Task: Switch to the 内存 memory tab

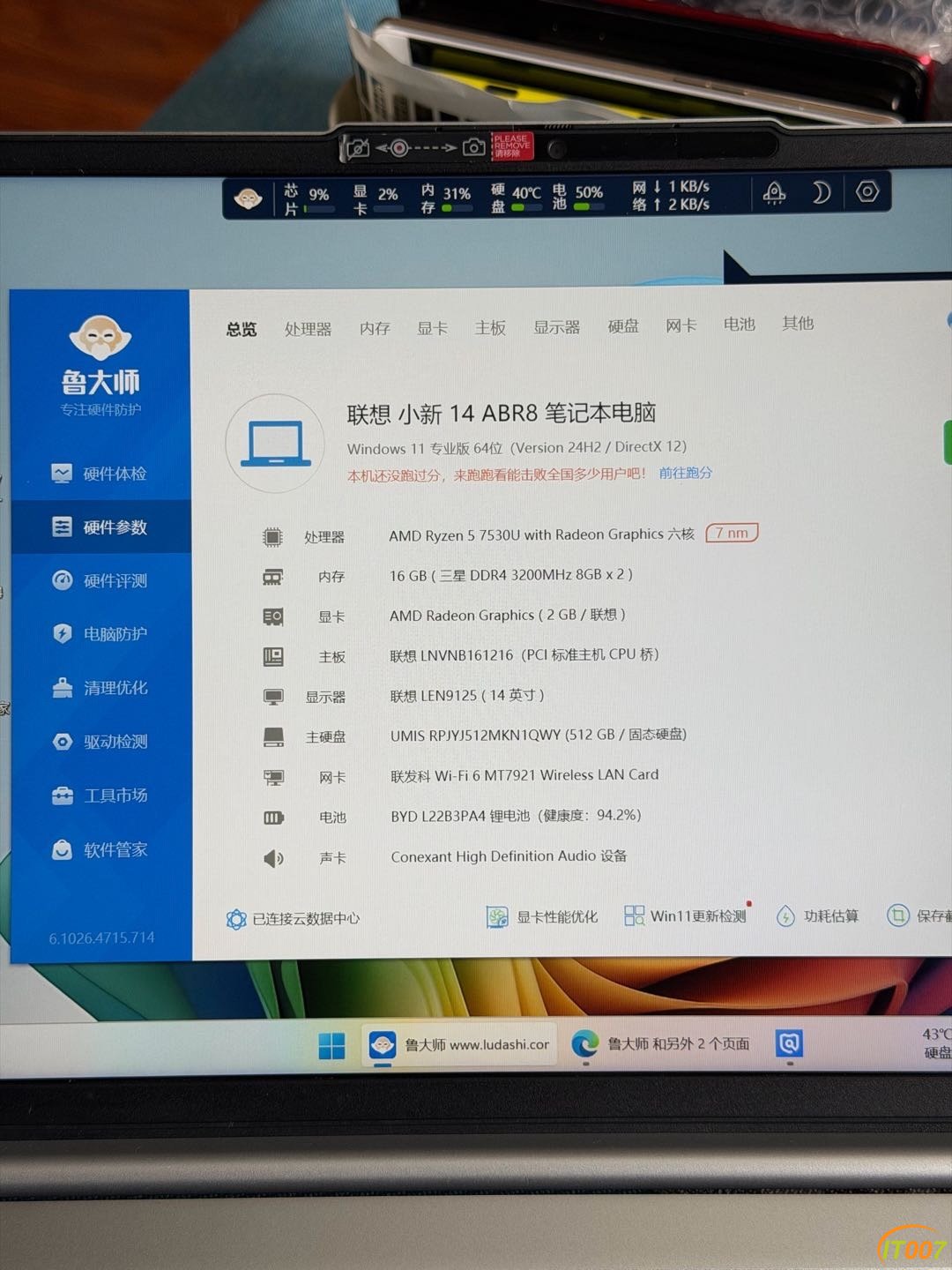Action: tap(375, 328)
